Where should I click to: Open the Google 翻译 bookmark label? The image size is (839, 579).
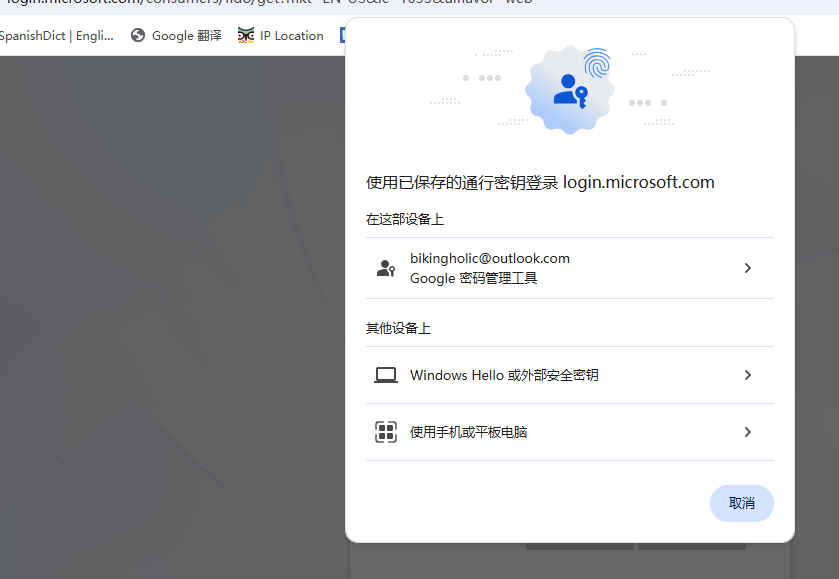tap(187, 35)
